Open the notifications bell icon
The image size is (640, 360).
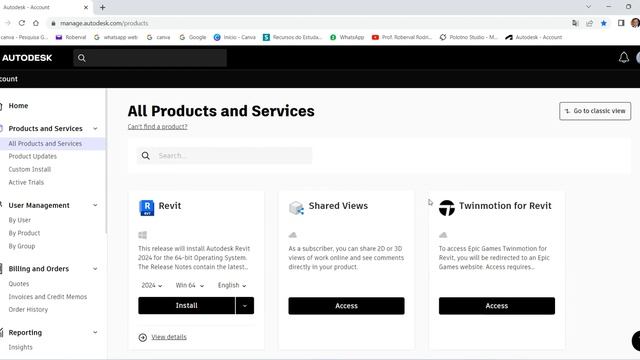tap(624, 58)
